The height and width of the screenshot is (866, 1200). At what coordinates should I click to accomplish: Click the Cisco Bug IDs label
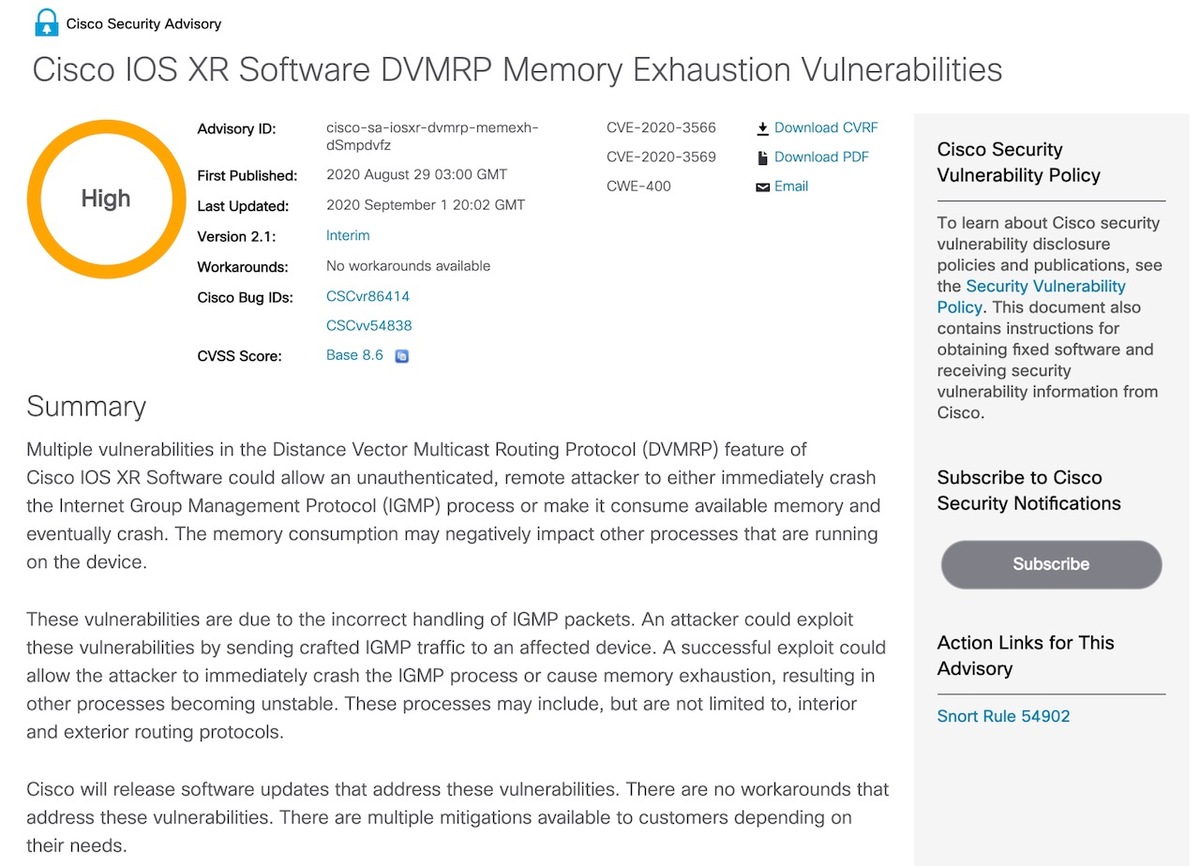click(245, 297)
